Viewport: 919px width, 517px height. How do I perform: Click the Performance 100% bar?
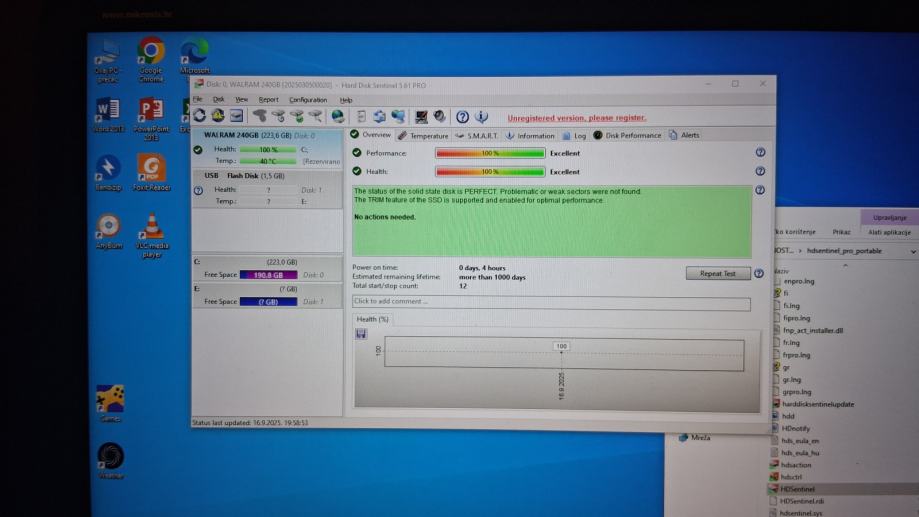tap(490, 153)
